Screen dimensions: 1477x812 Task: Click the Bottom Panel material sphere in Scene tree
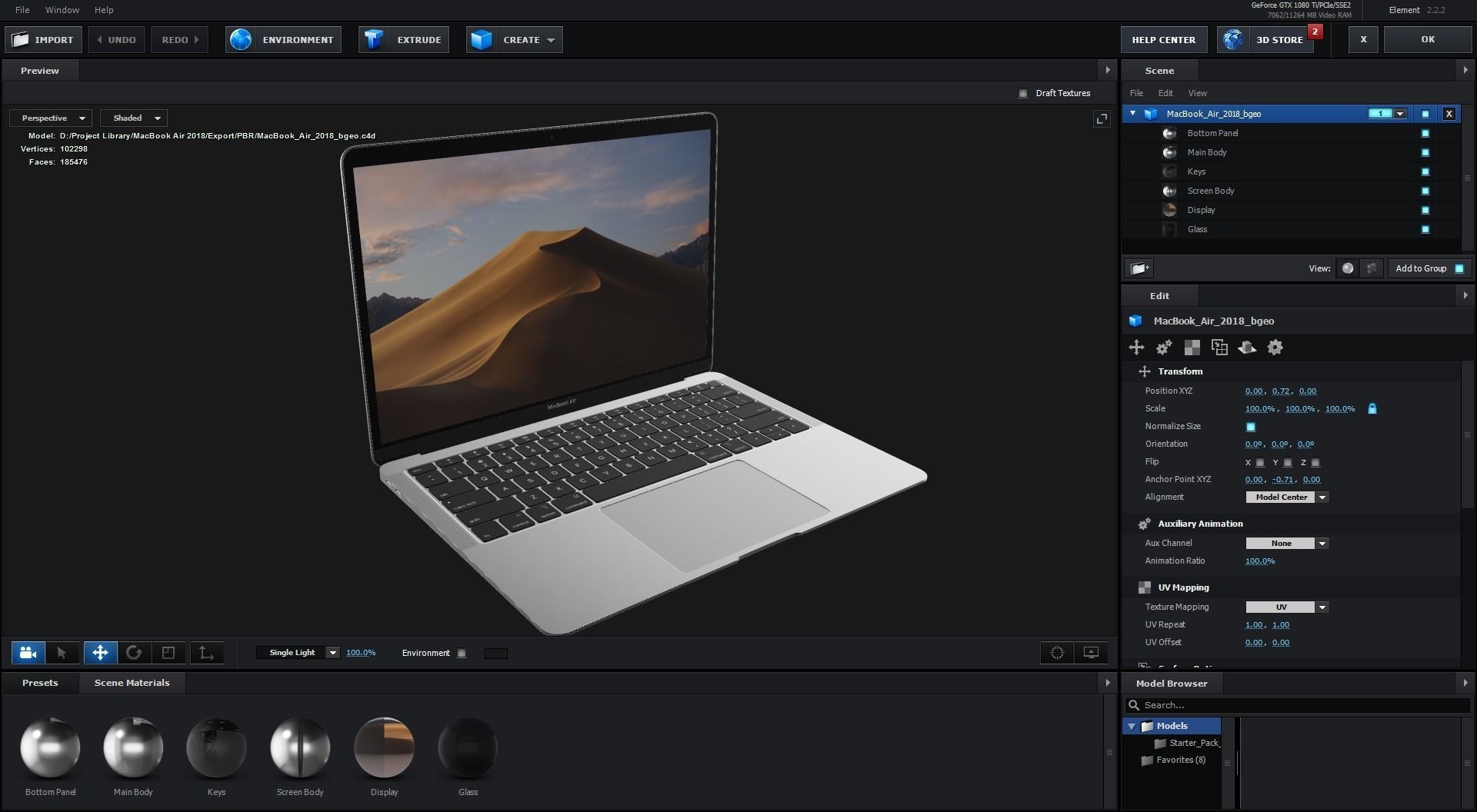[x=1169, y=133]
